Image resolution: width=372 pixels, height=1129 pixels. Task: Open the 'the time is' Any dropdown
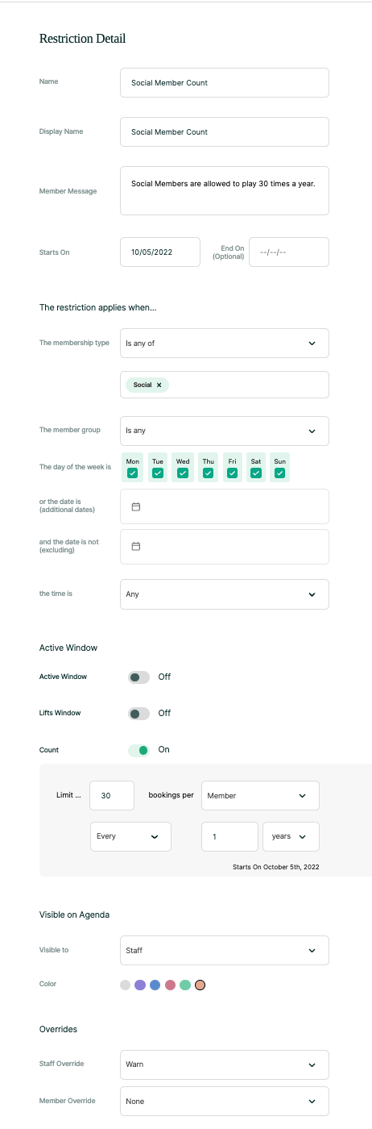coord(224,595)
